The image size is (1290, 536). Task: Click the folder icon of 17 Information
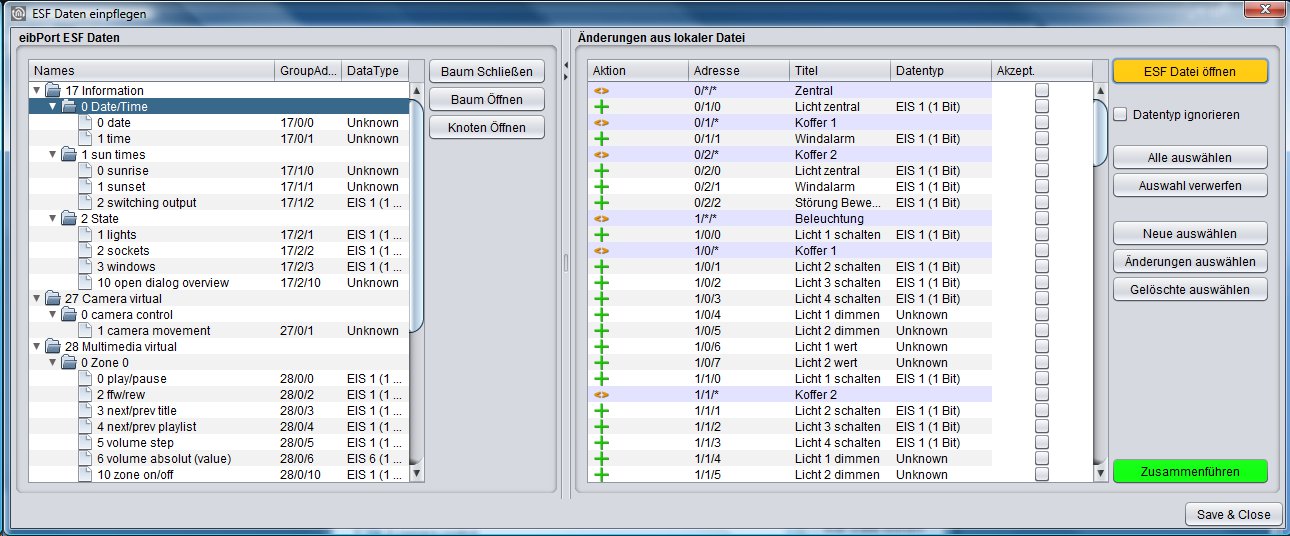pyautogui.click(x=53, y=91)
